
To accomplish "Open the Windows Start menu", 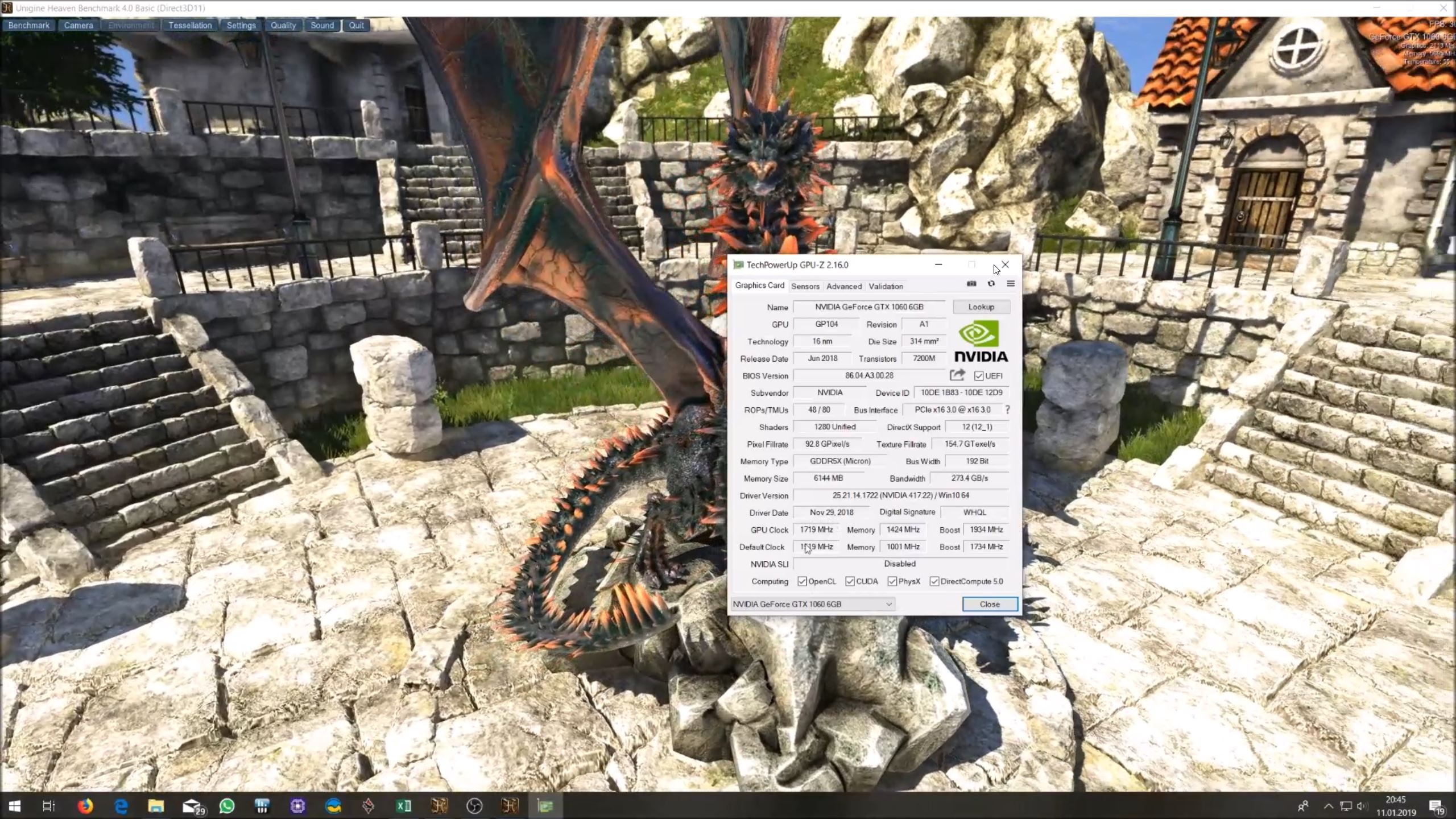I will tap(15, 806).
